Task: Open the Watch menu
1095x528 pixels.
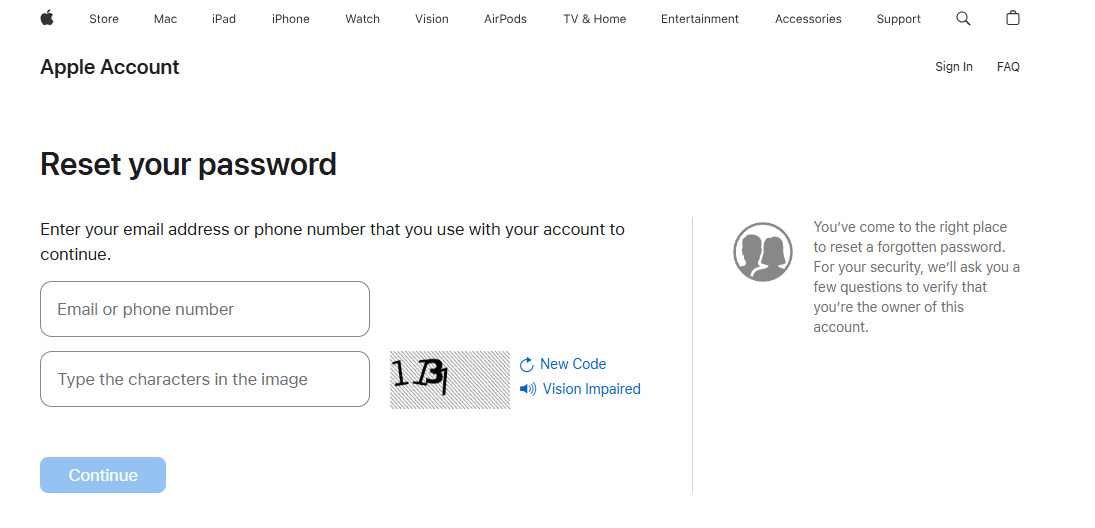Action: [x=362, y=19]
